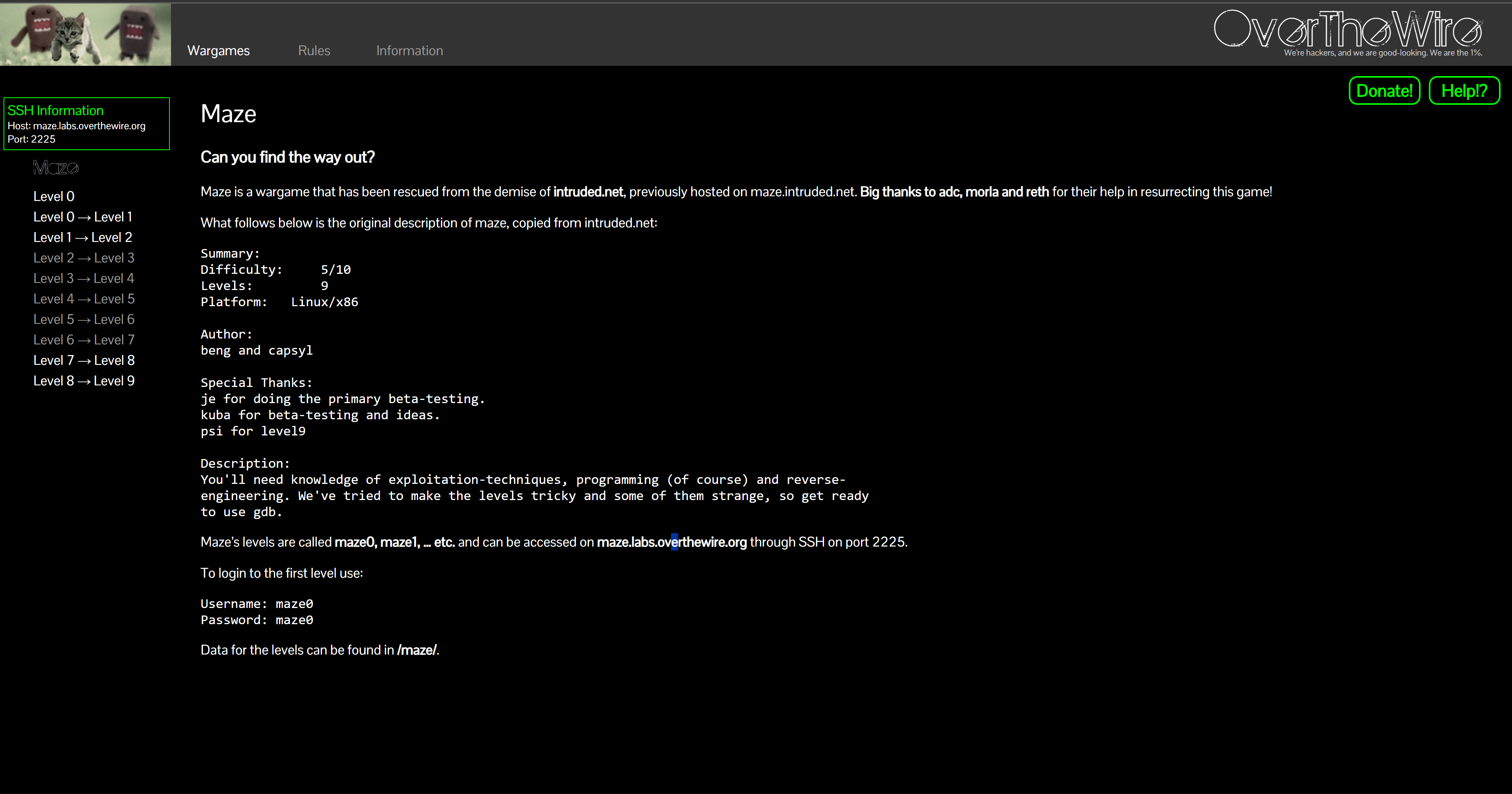
Task: Open the Information menu
Action: pos(409,50)
